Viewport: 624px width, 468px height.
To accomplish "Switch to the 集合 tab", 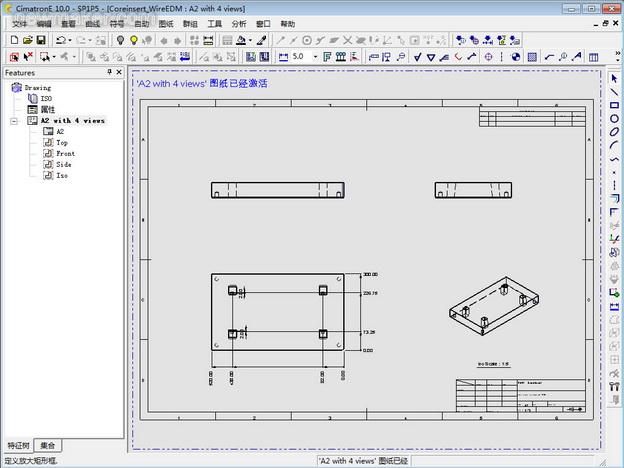I will tap(48, 445).
